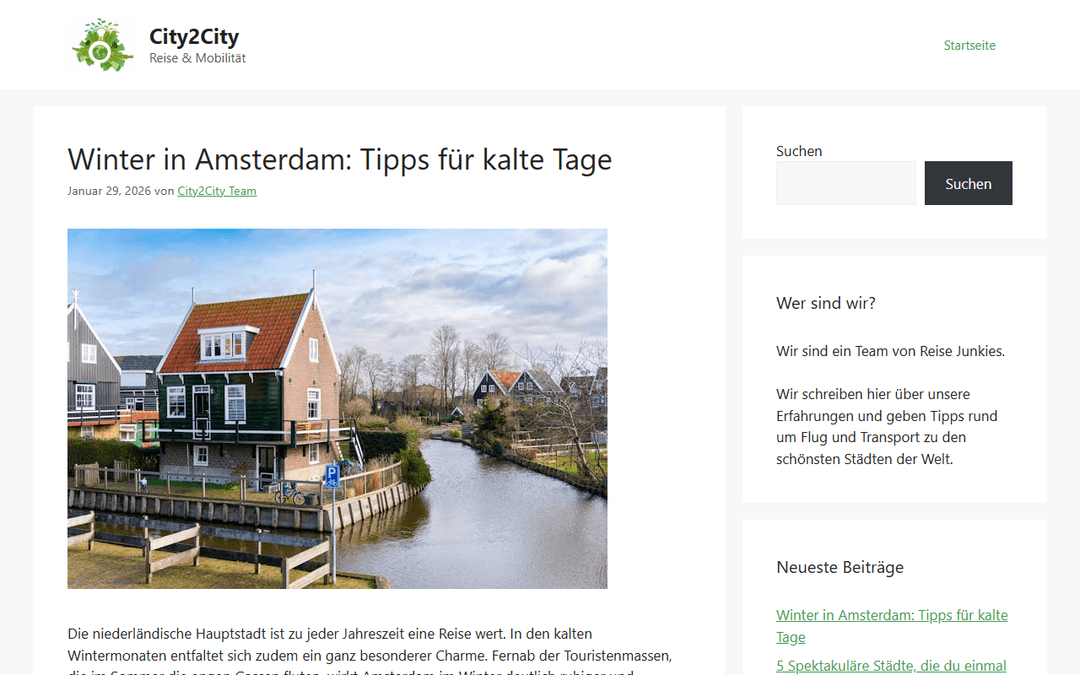
Task: Click the text 'Wir sind ein Team von Reise Junkies.'
Action: tap(890, 351)
